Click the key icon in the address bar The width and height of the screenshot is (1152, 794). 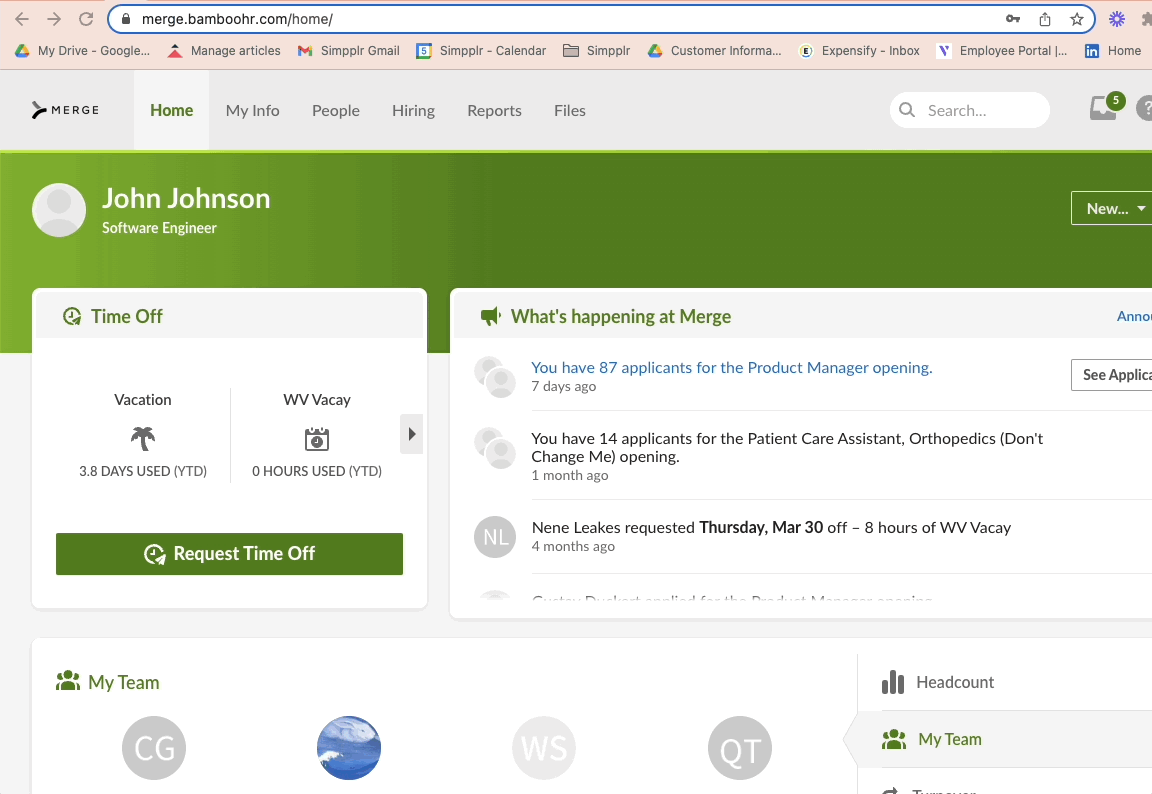(1013, 18)
